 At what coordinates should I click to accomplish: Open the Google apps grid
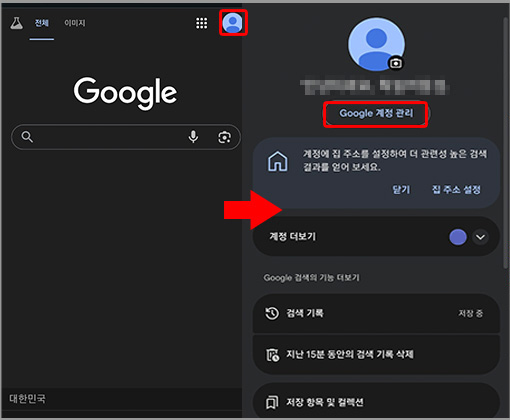coord(201,23)
